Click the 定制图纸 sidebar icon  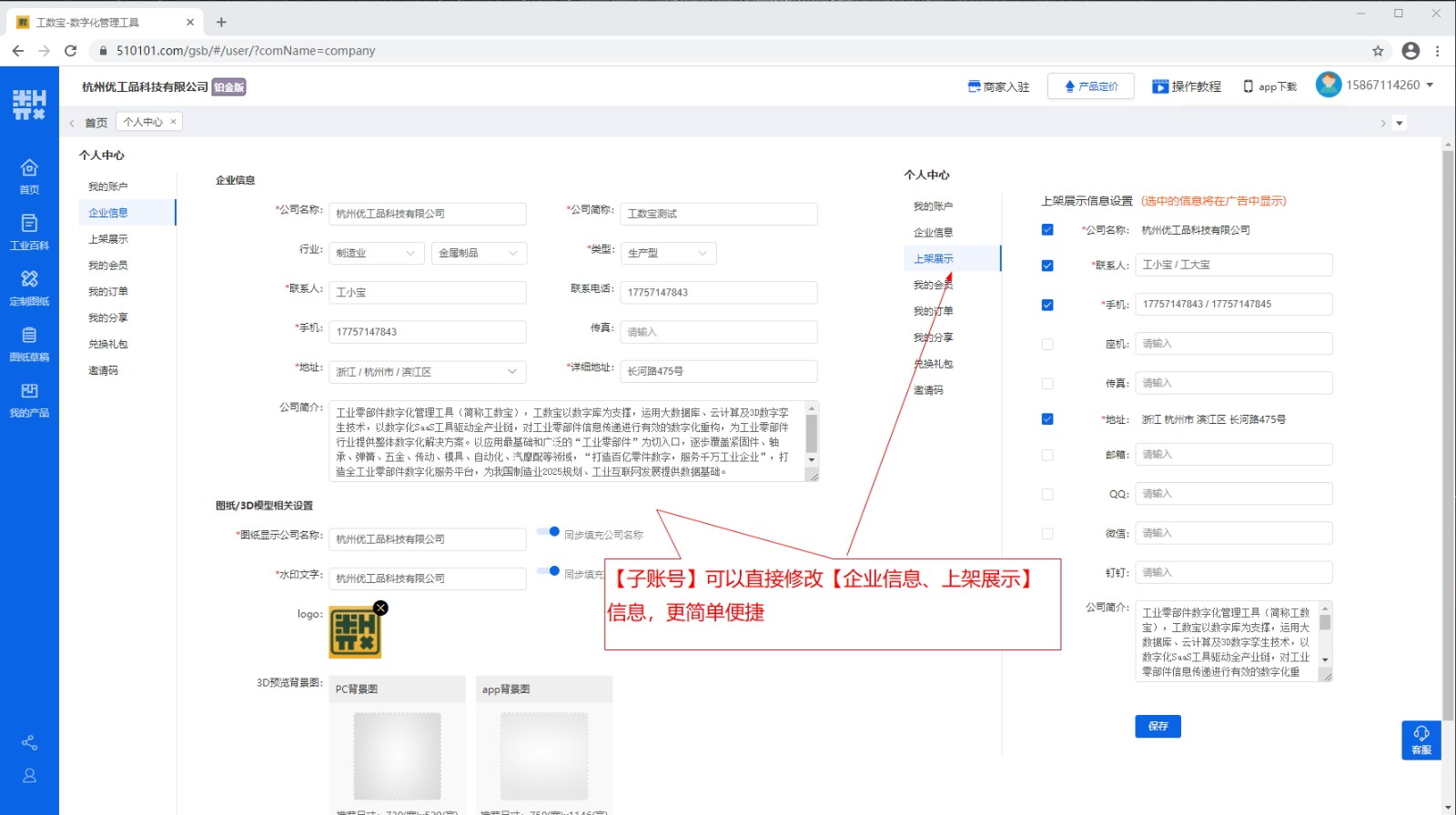[29, 287]
